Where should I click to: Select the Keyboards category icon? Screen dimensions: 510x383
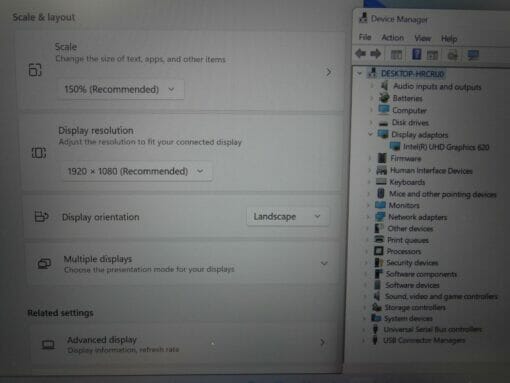(381, 182)
